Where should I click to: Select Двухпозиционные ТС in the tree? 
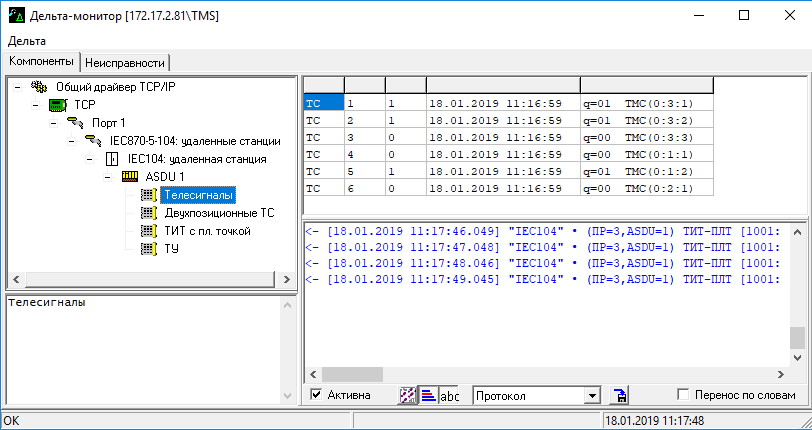218,213
